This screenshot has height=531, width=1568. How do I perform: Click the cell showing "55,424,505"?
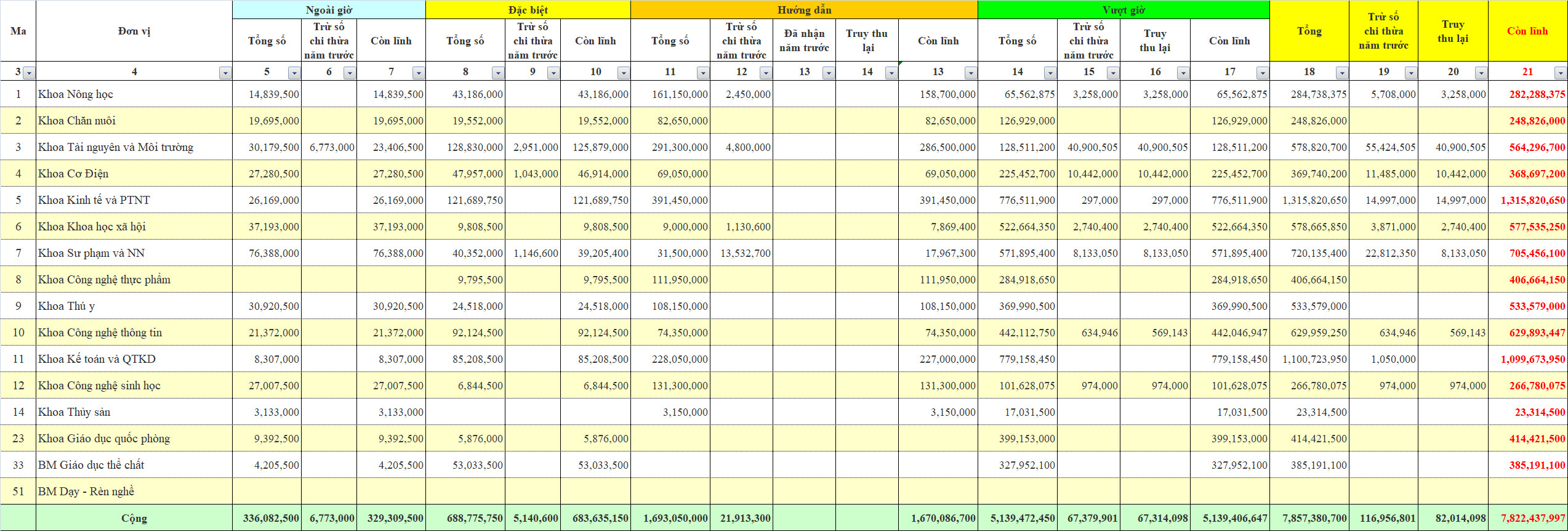(1384, 147)
